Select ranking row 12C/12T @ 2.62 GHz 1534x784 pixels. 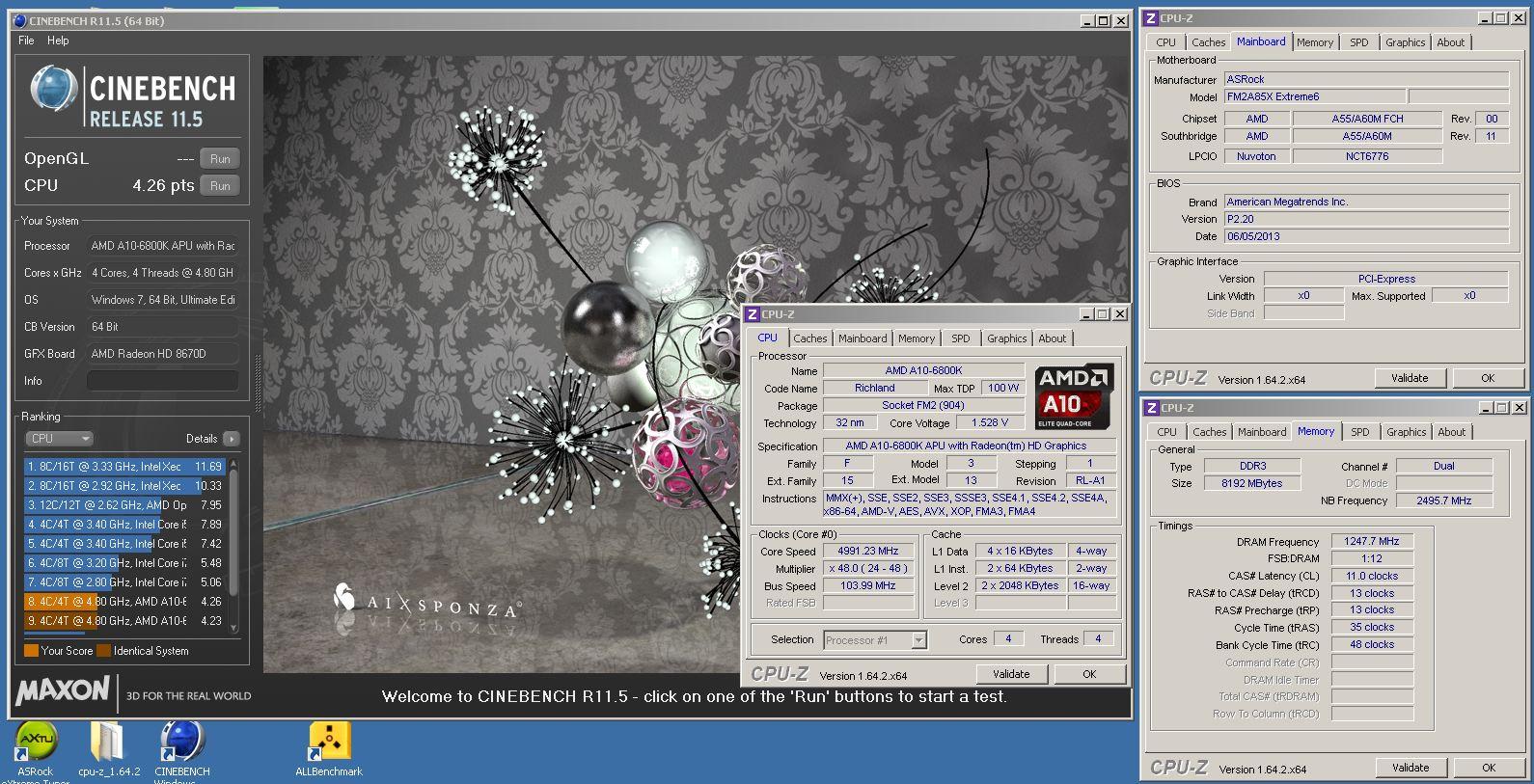click(124, 505)
